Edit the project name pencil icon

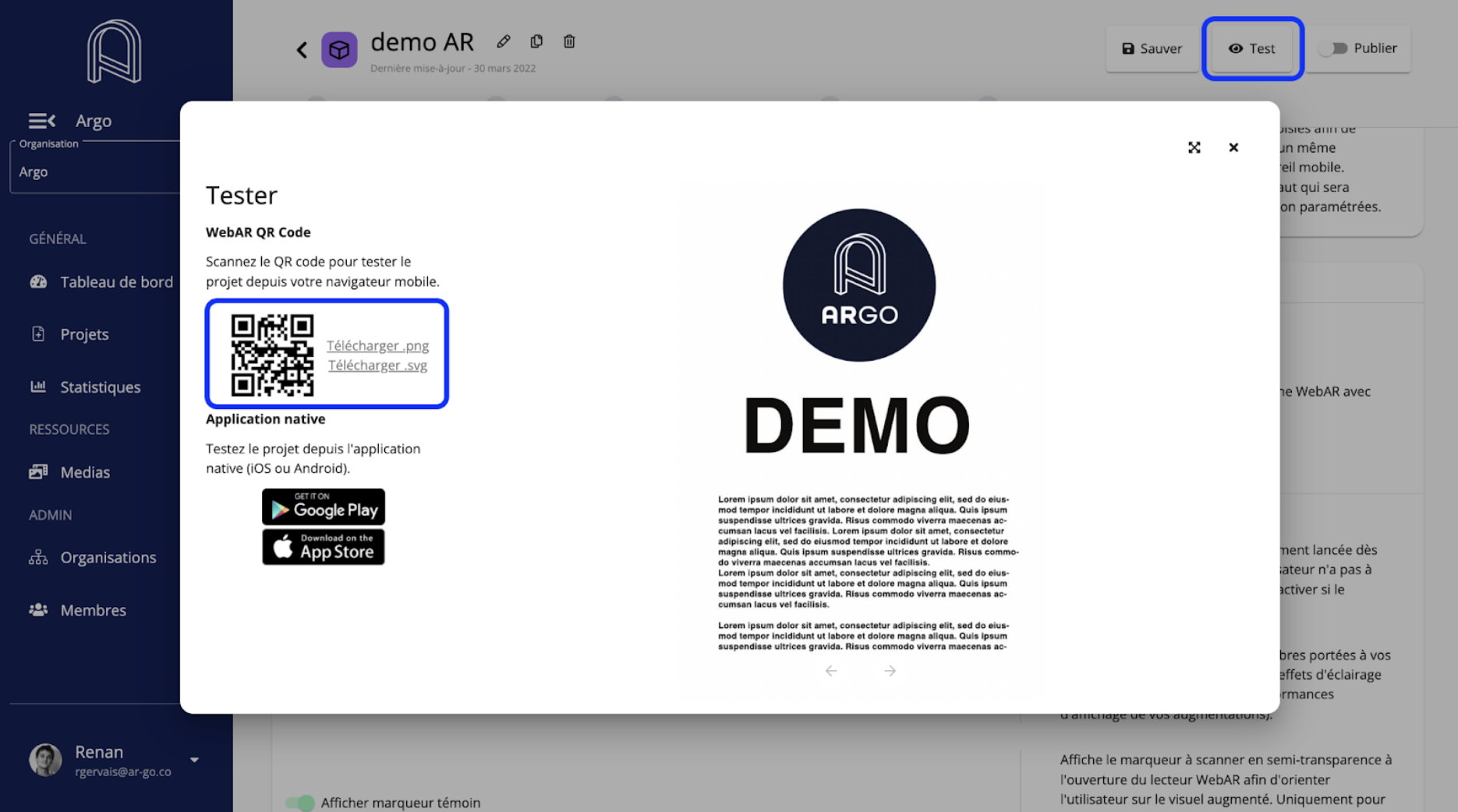pyautogui.click(x=504, y=41)
